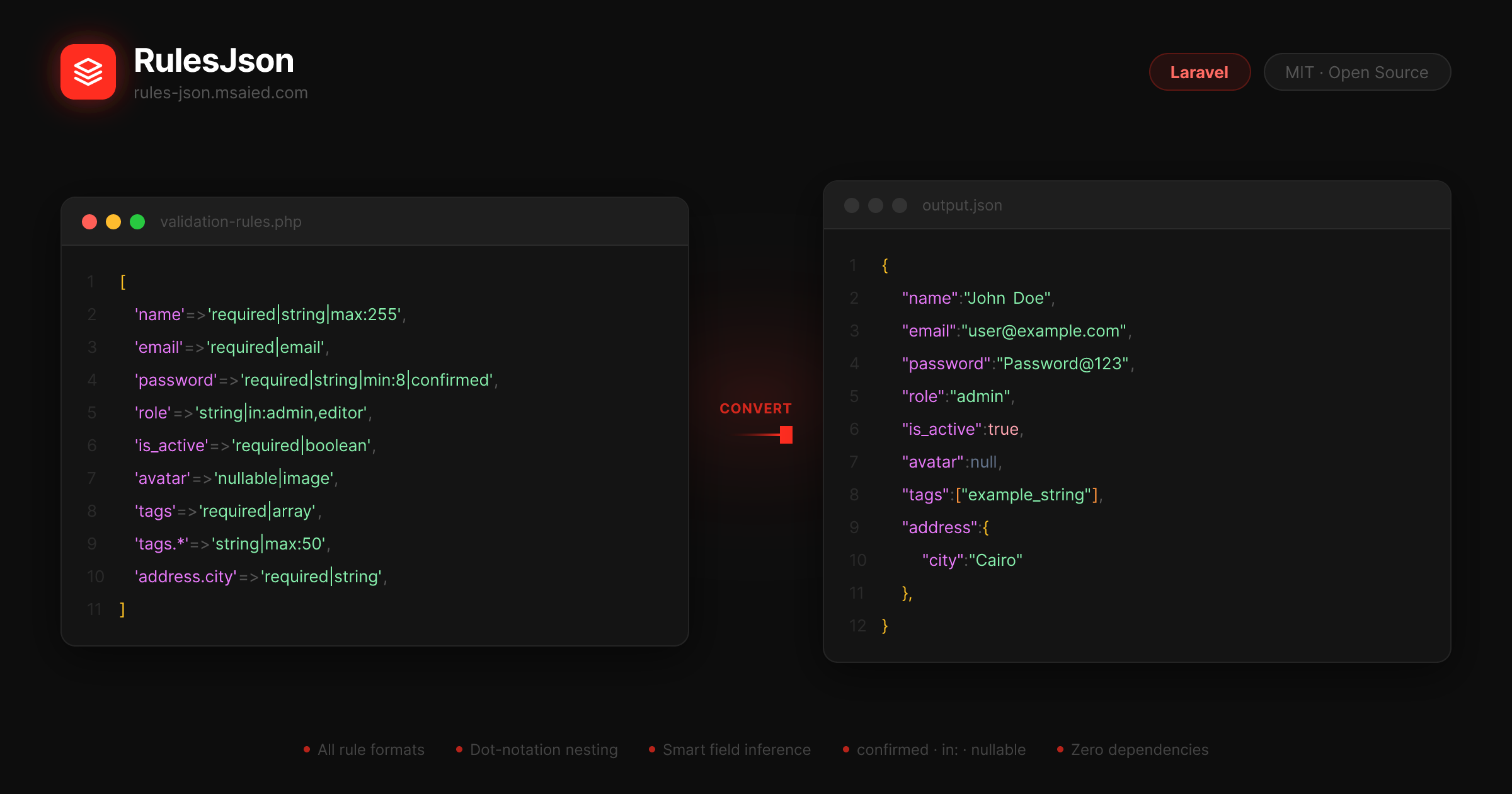This screenshot has width=1512, height=794.
Task: Click the RulesJson title heading
Action: coord(214,61)
